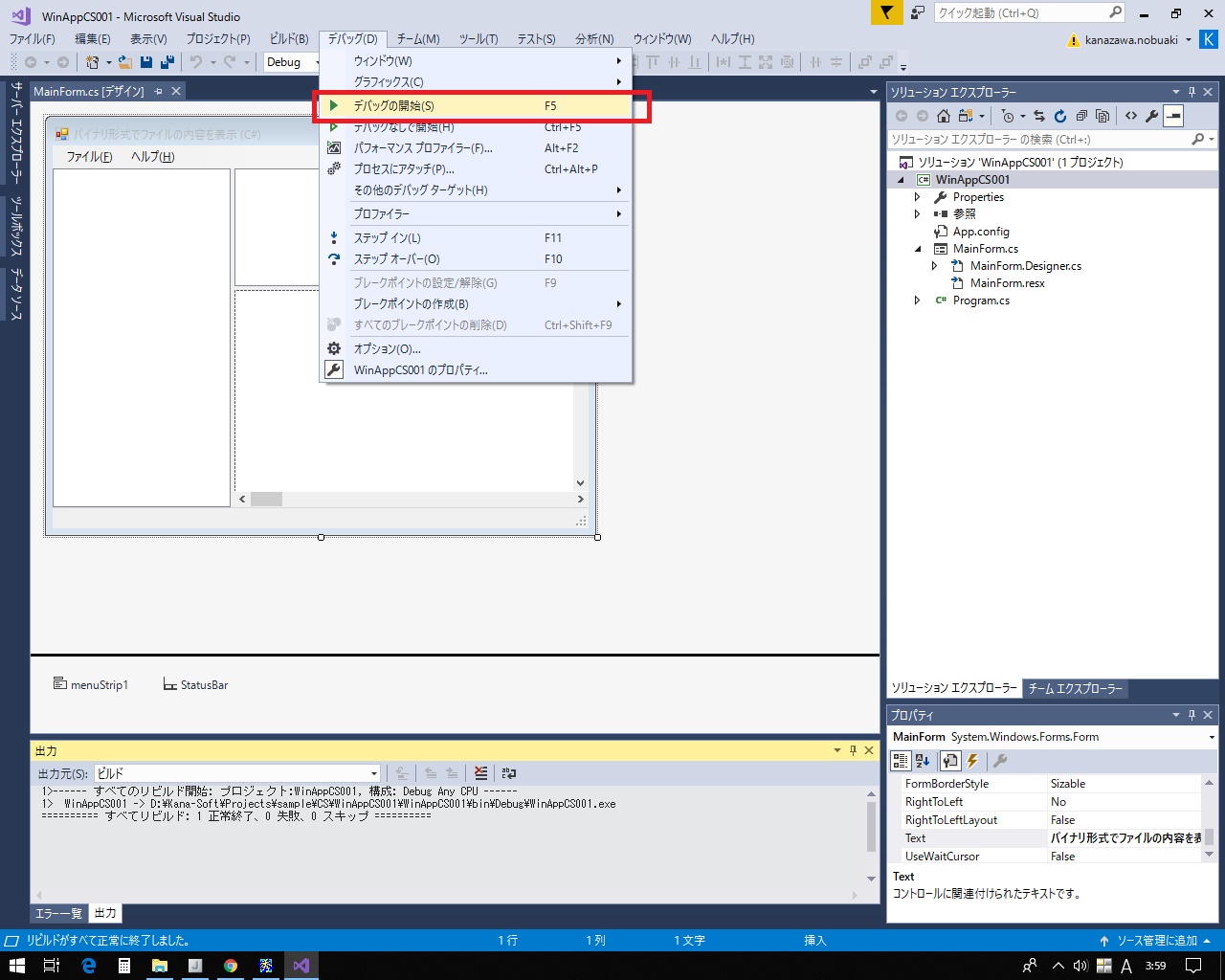Viewport: 1225px width, 980px height.
Task: Select デバッグの開始(S) from the Debug menu
Action: coord(476,106)
